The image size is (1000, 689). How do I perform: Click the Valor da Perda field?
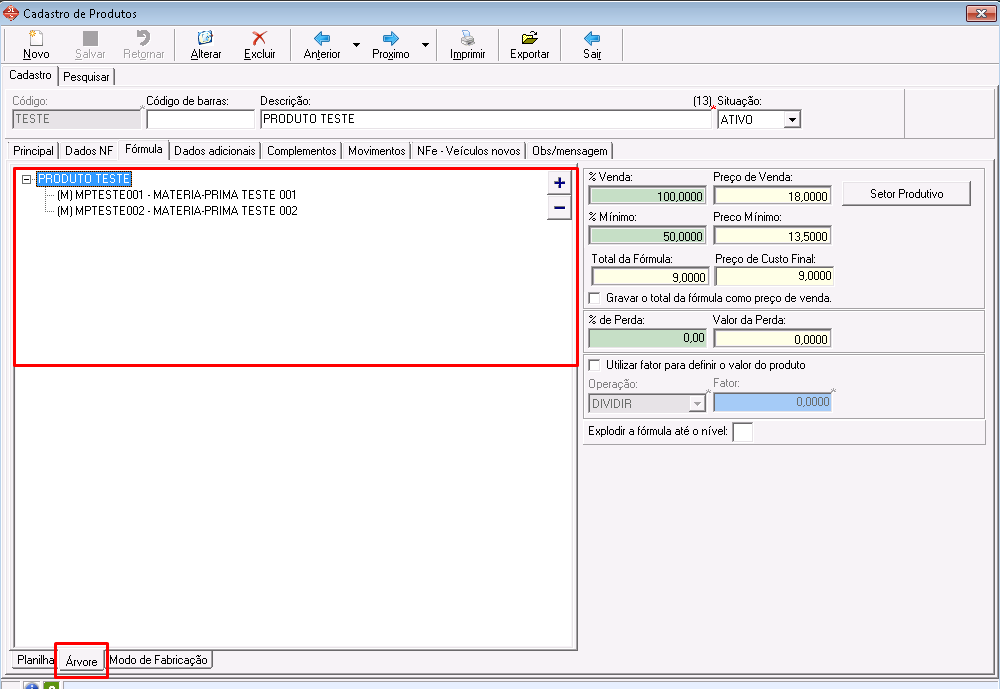(772, 339)
